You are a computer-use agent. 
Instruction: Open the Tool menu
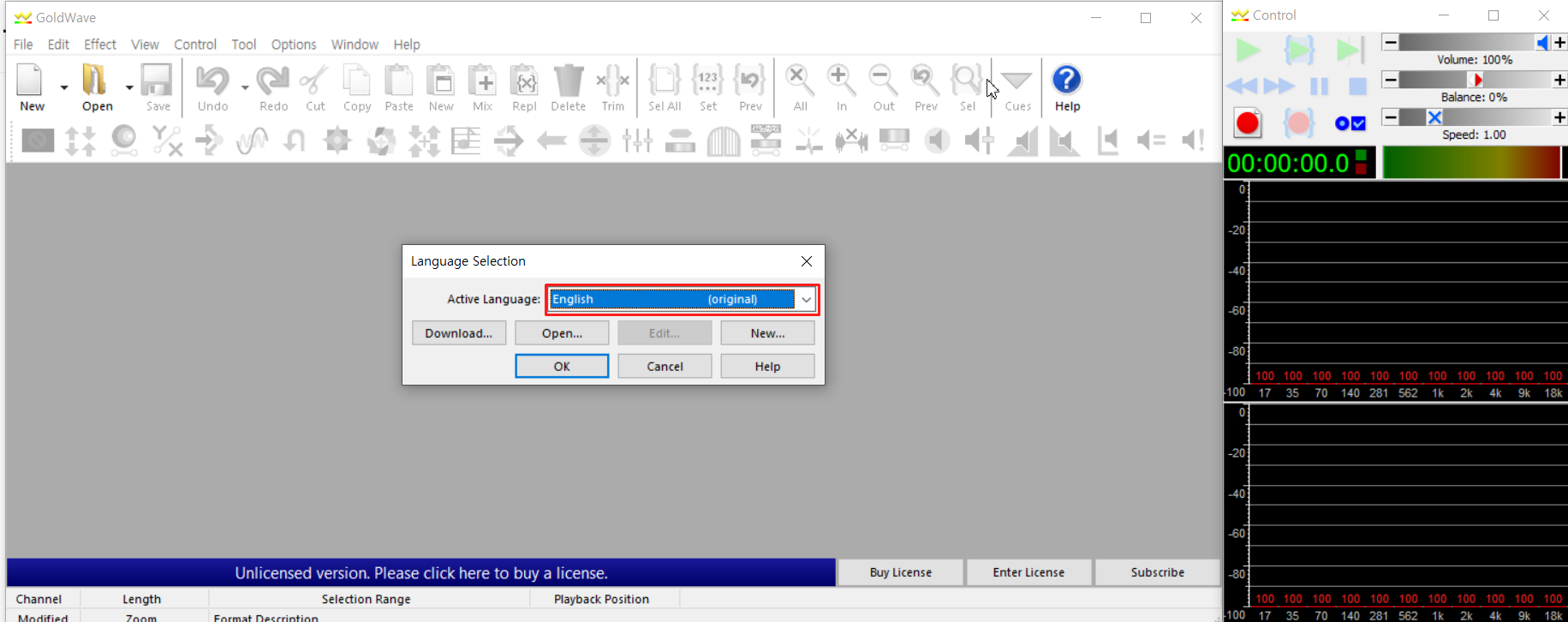click(244, 45)
